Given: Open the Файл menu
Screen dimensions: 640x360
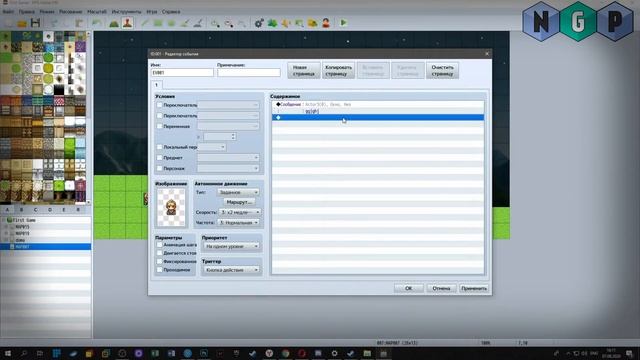Looking at the screenshot, I should (8, 11).
